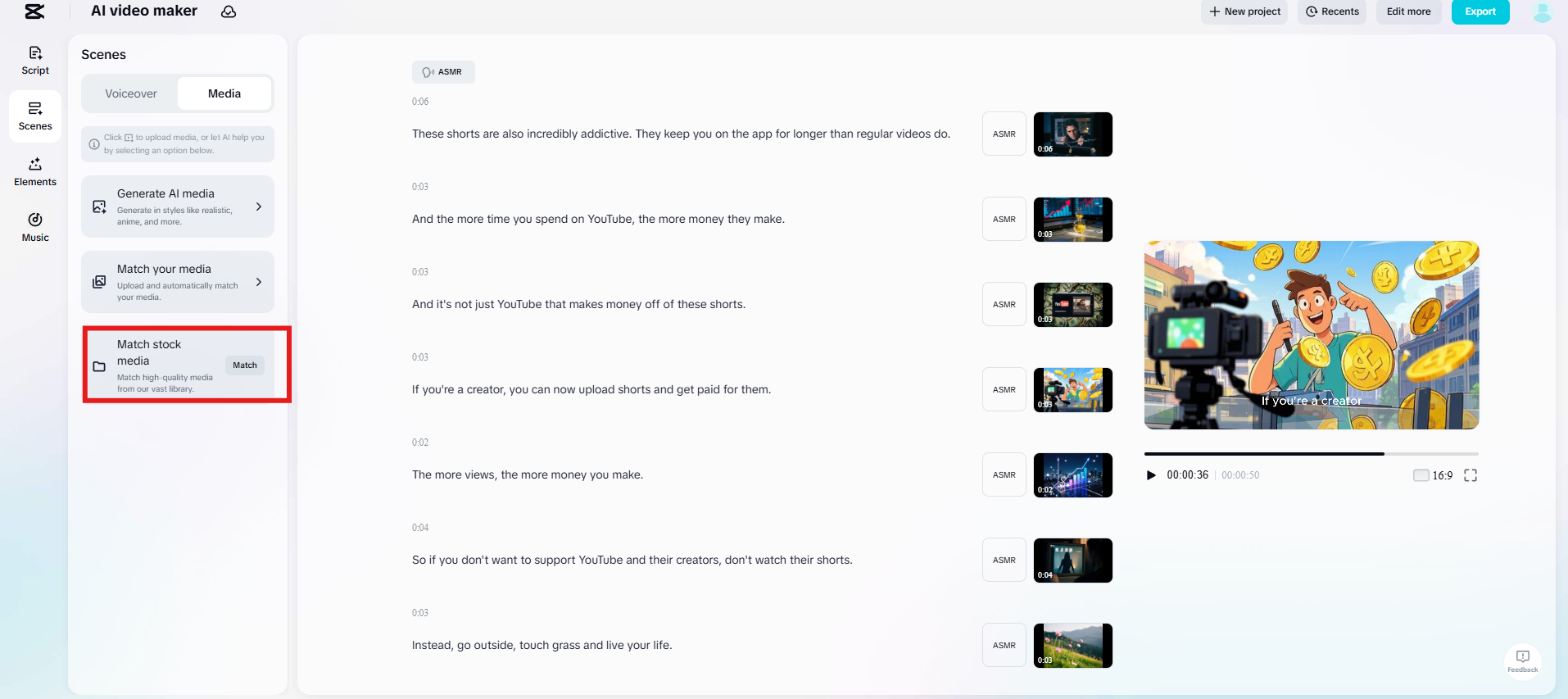The height and width of the screenshot is (699, 1568).
Task: Play the video preview
Action: tap(1151, 475)
